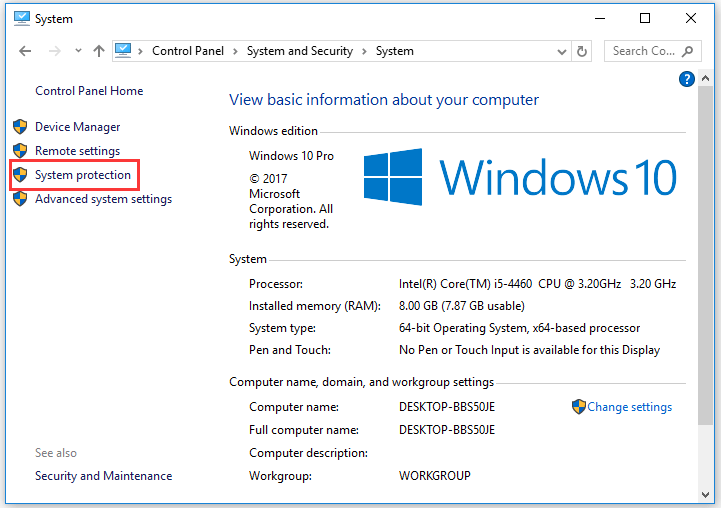Screen dimensions: 721x508
Task: Select Control Panel in the breadcrumb
Action: pos(188,51)
